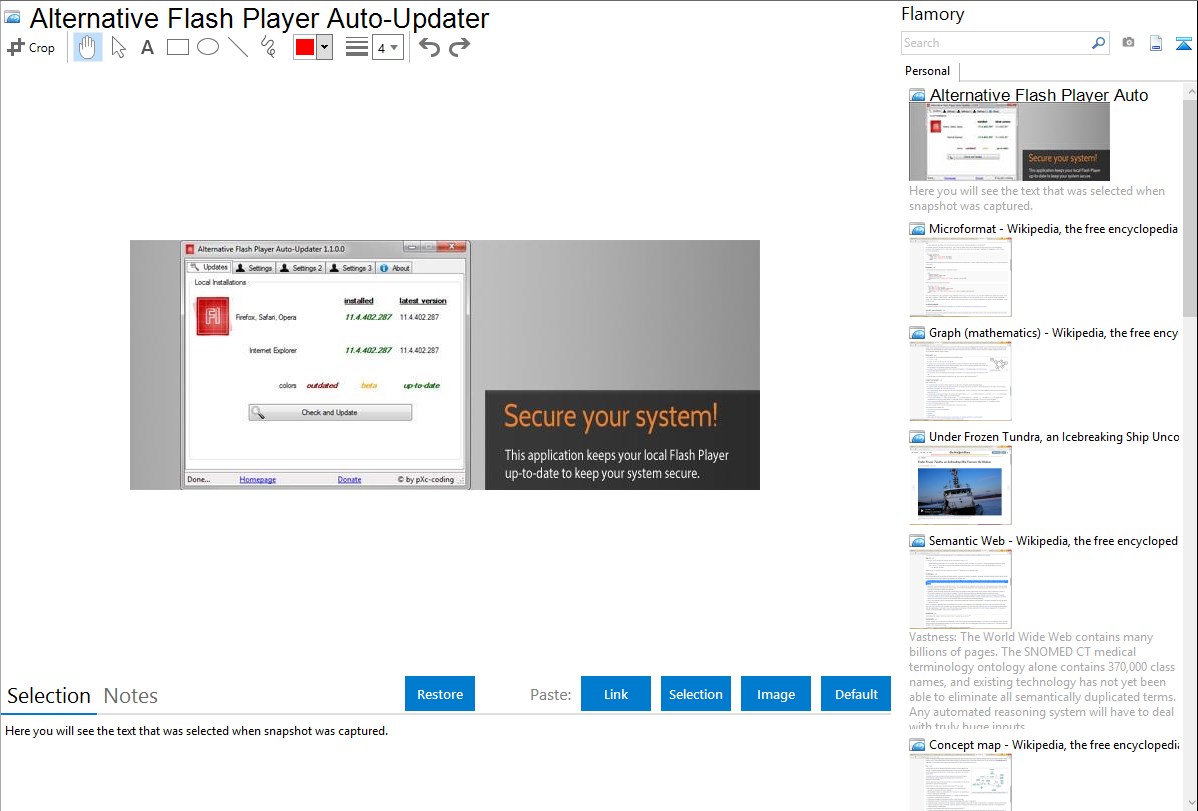Select Alternative Flash Player thumbnail in sidebar
Viewport: 1198px width, 811px height.
click(x=1009, y=141)
